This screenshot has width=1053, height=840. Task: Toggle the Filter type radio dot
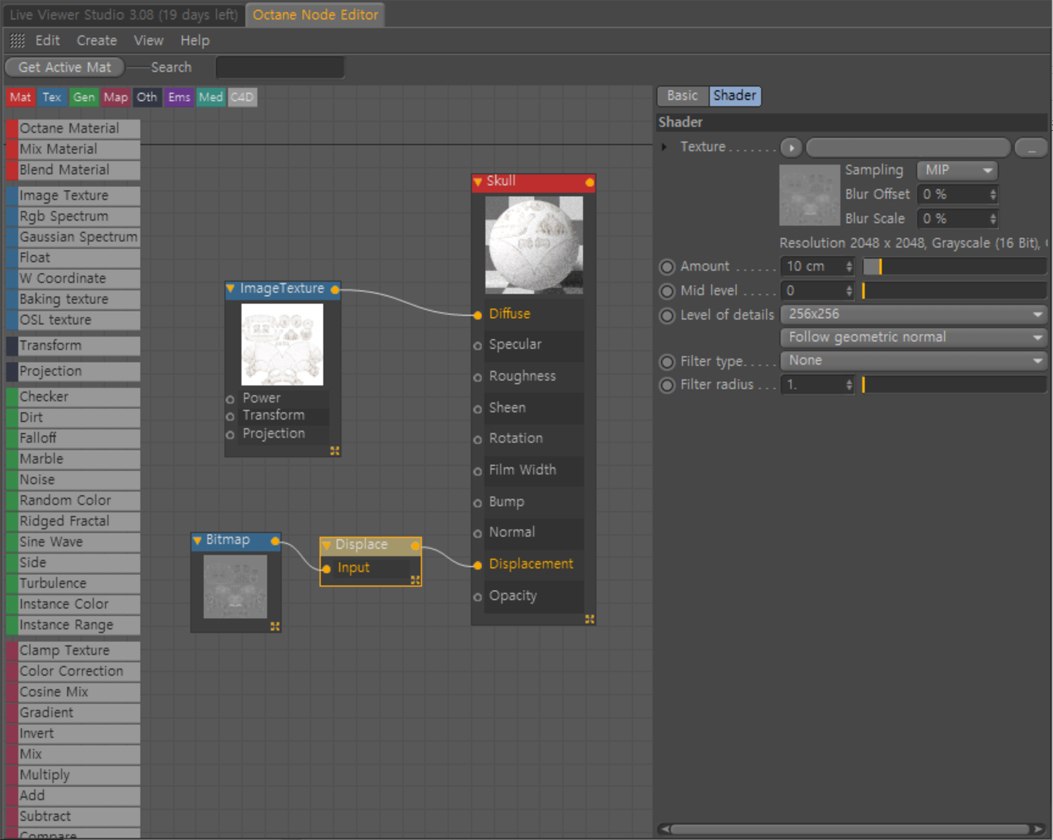(x=667, y=363)
